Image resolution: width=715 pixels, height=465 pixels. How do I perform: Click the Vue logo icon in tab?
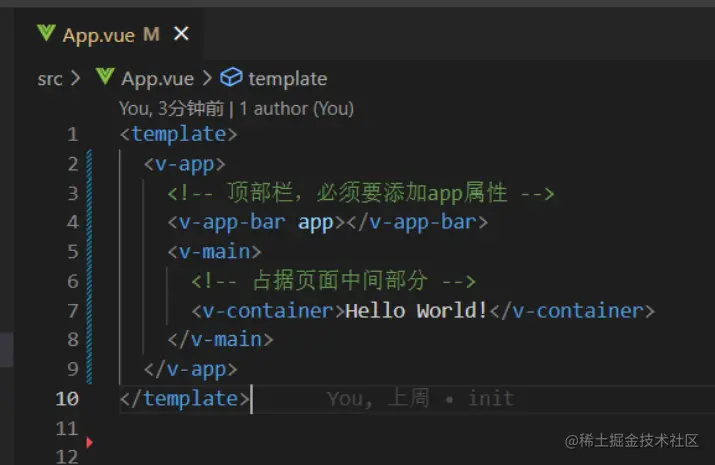coord(46,33)
